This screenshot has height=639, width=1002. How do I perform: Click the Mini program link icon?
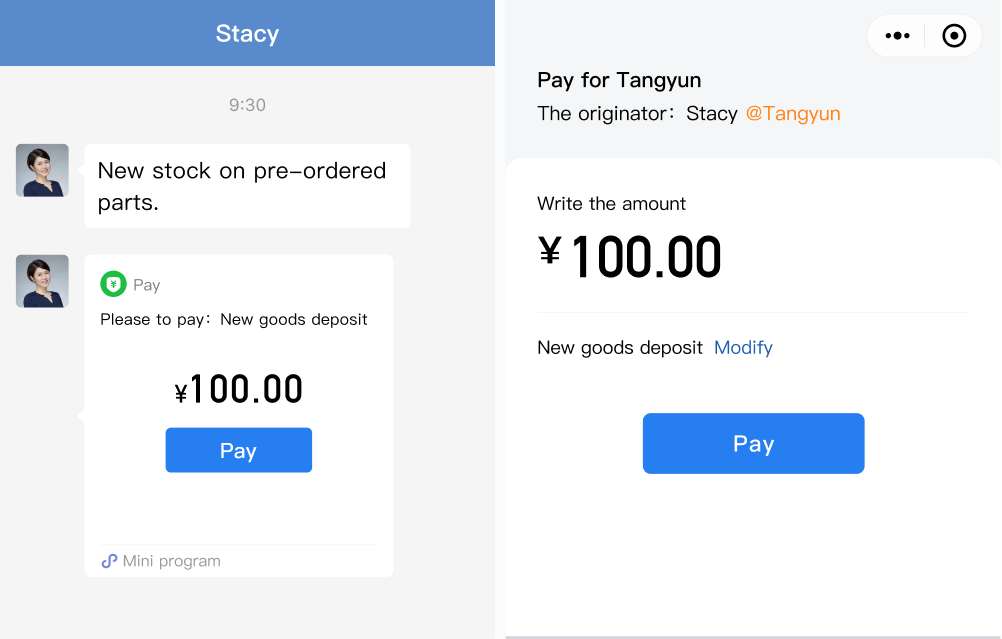pyautogui.click(x=109, y=561)
